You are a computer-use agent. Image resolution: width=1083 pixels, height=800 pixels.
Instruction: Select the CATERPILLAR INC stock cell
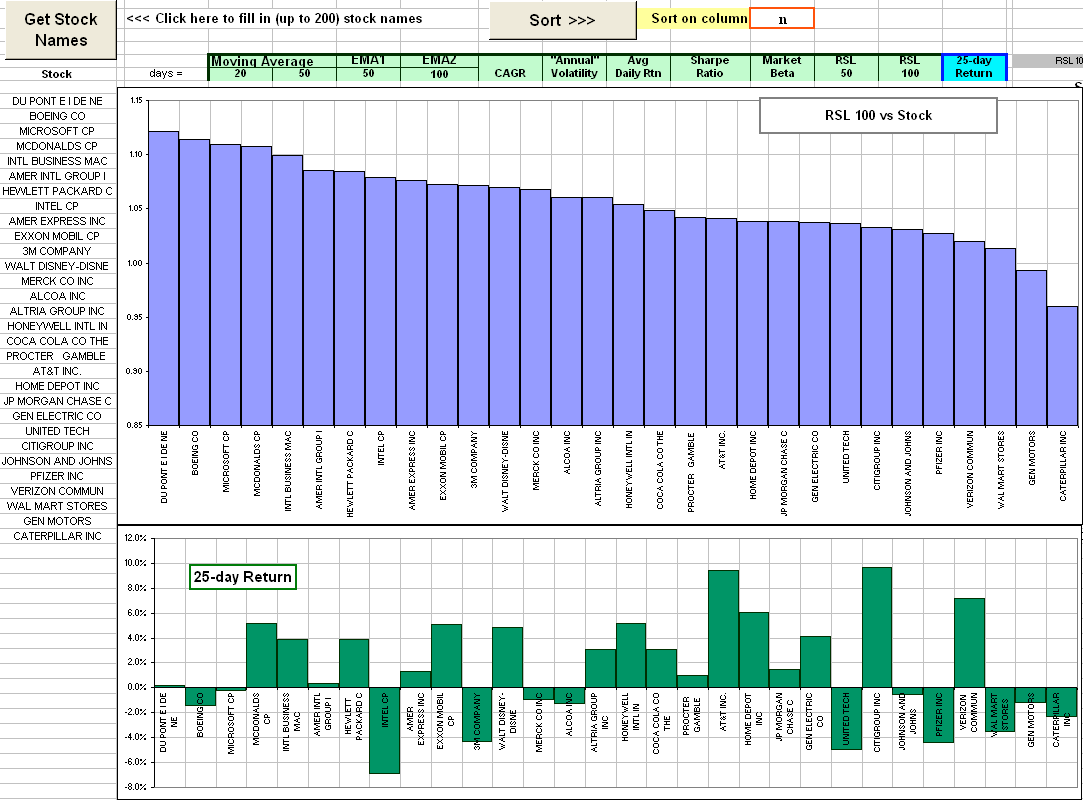click(x=57, y=537)
